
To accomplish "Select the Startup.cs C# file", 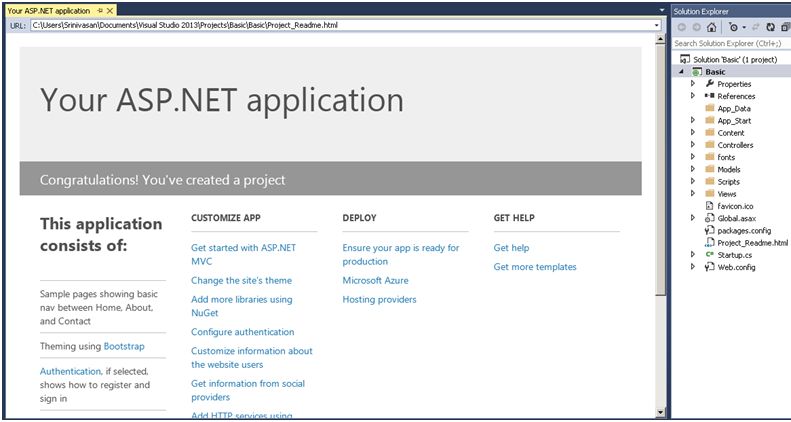I will (x=734, y=255).
